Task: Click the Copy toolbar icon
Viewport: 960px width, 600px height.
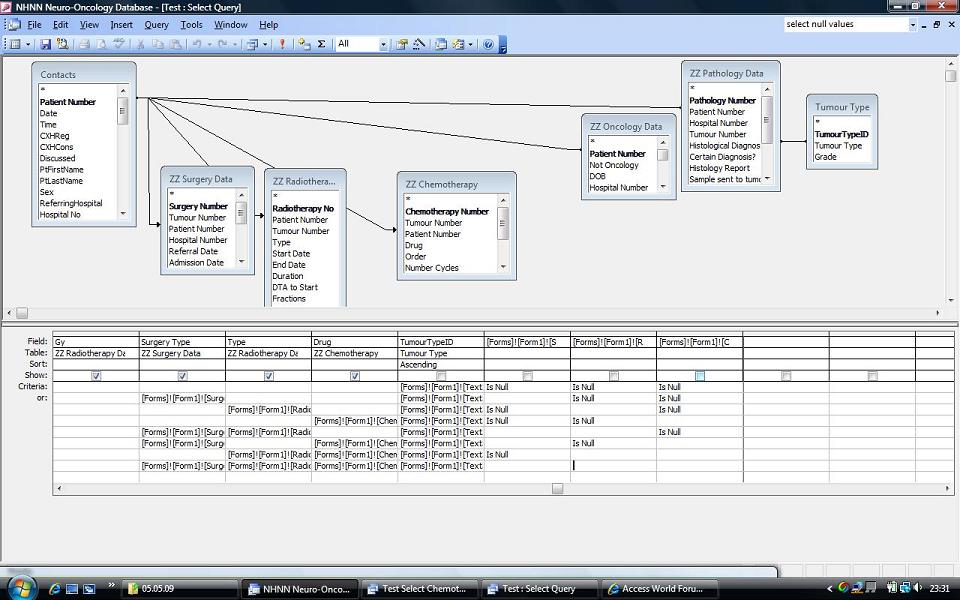Action: point(158,44)
